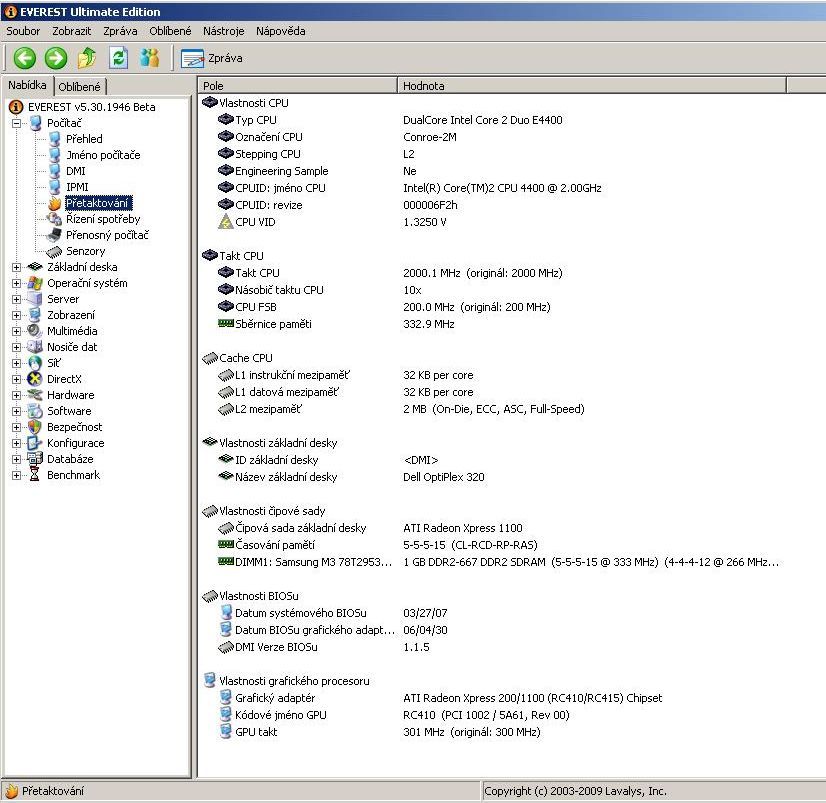This screenshot has width=826, height=803.
Task: Expand the Základní deska tree node
Action: [16, 267]
